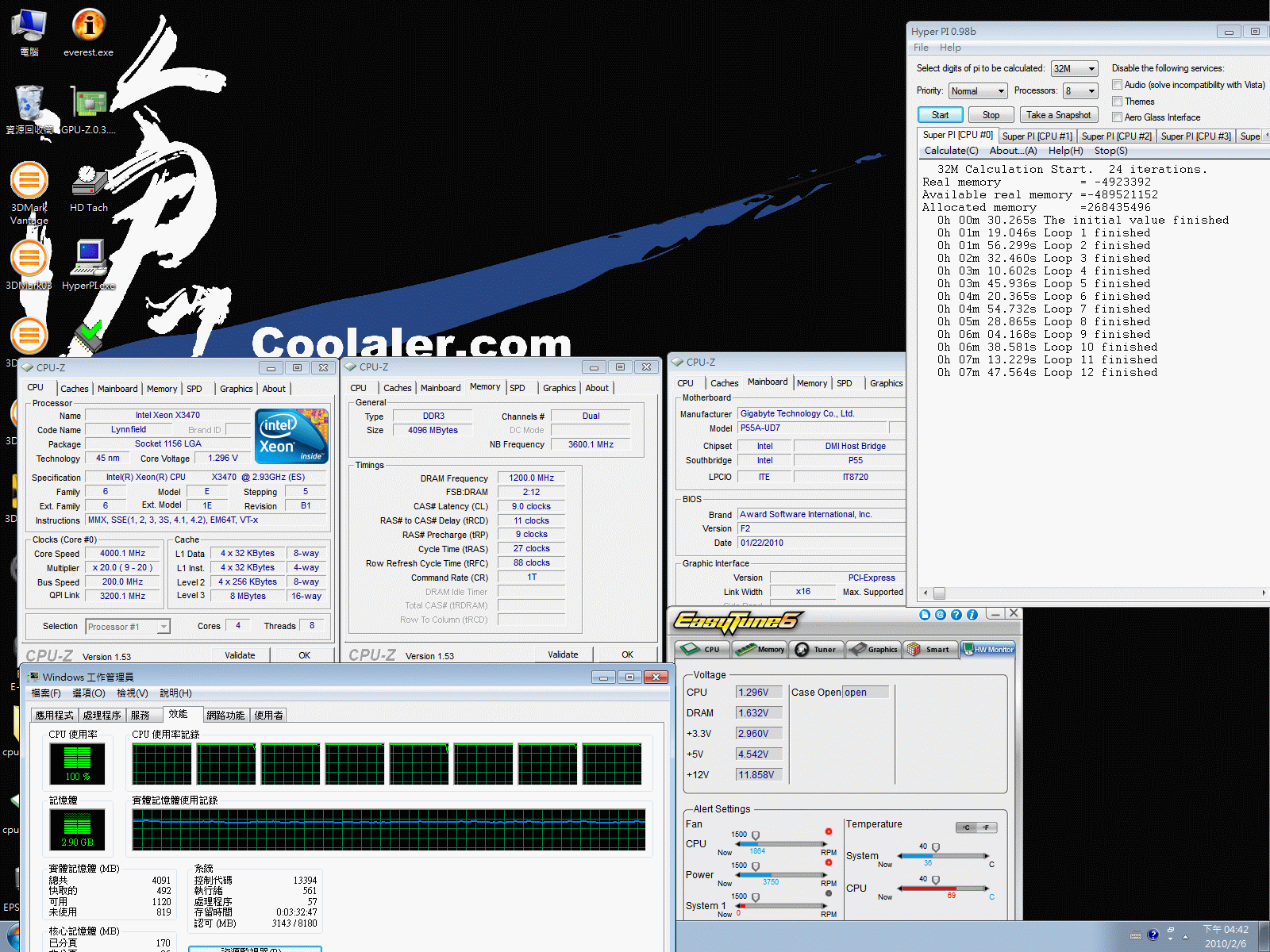Click the Stop button in Hyper PI

991,115
